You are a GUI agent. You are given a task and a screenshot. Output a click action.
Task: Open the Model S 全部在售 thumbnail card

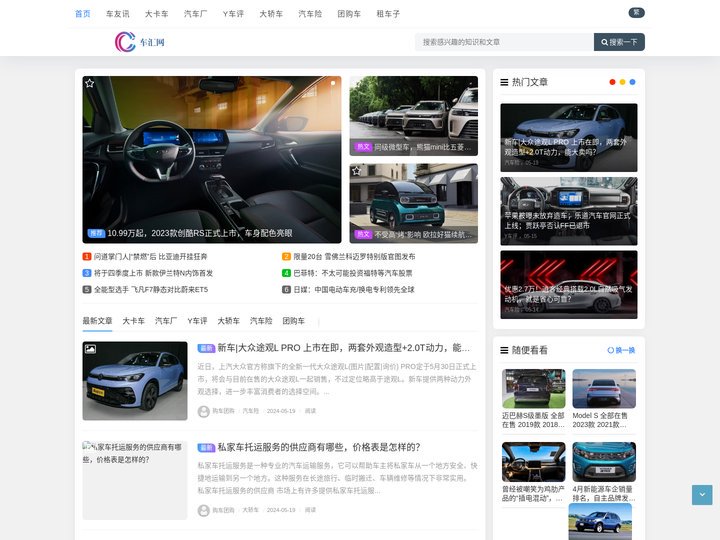coord(604,399)
